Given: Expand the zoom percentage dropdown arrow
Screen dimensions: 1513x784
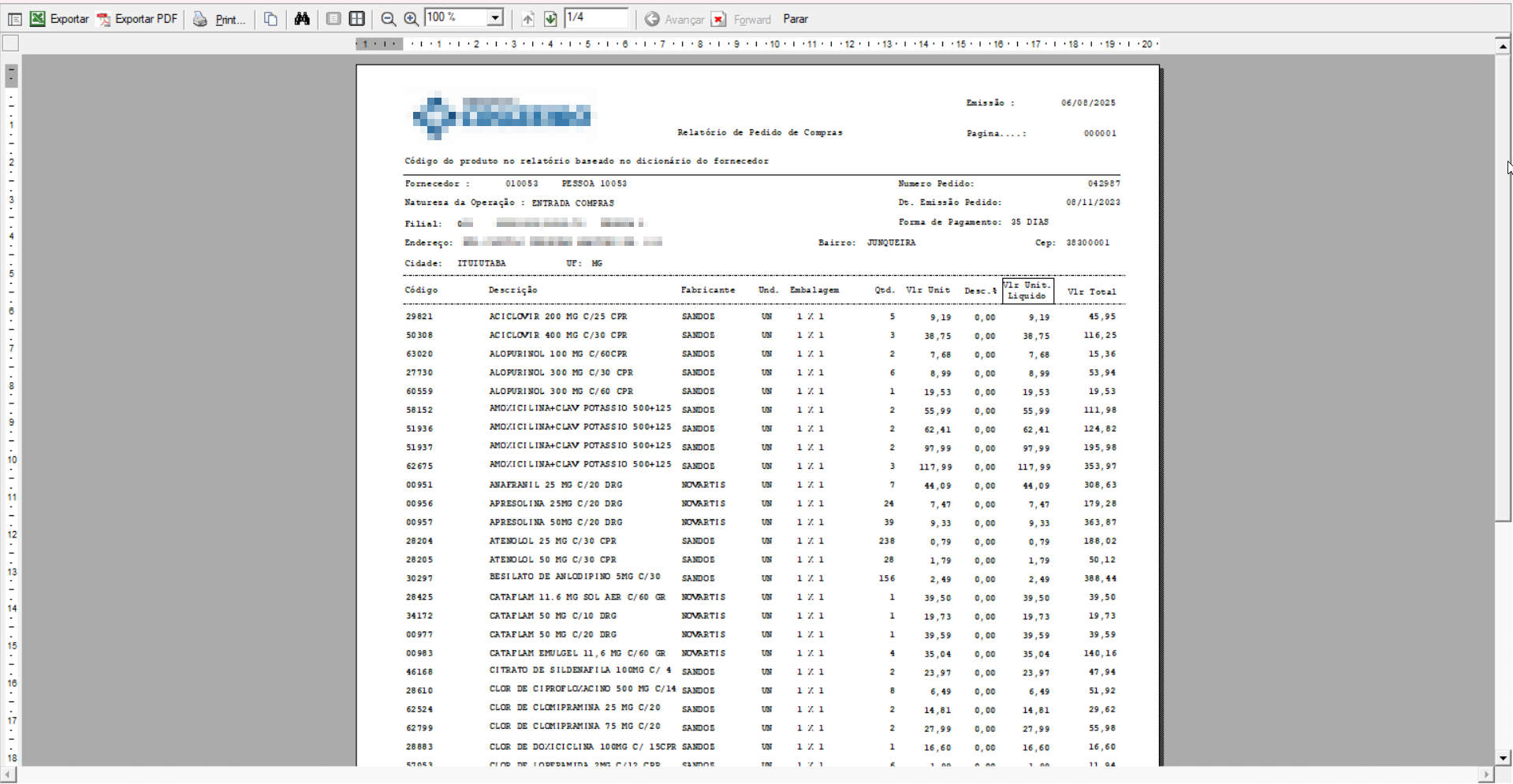Looking at the screenshot, I should 495,17.
